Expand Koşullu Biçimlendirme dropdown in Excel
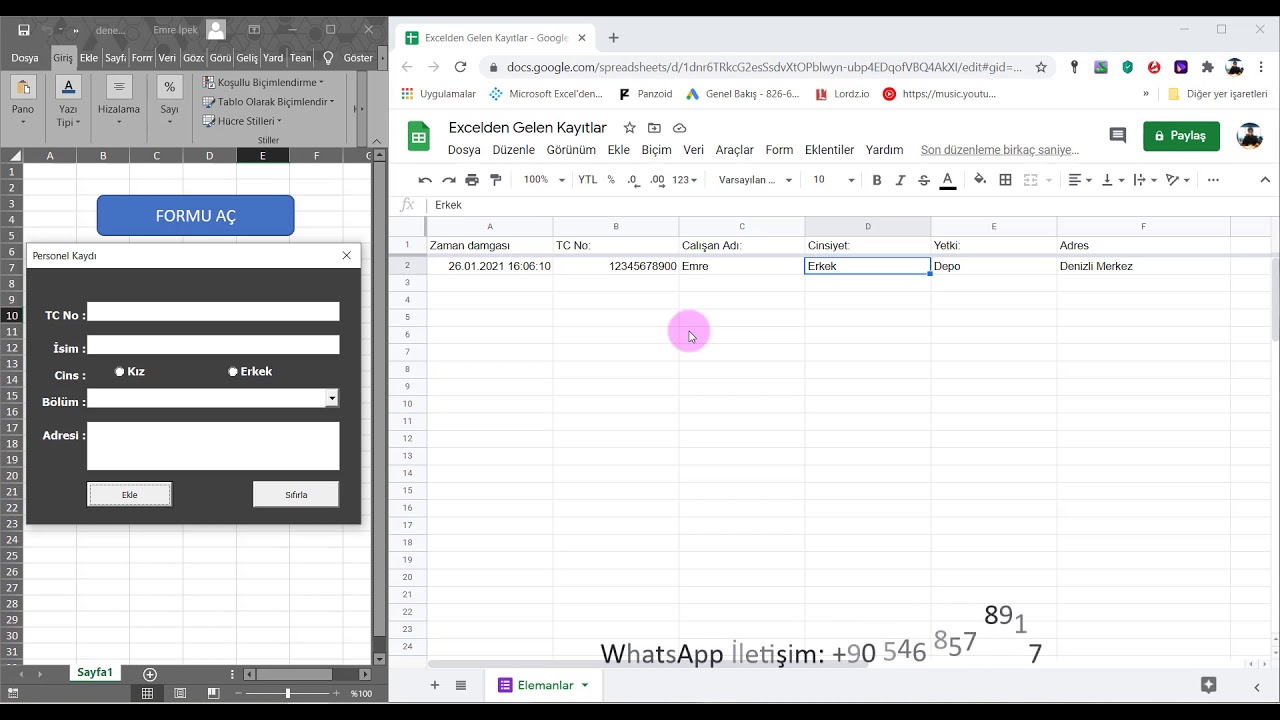Screen dimensions: 1280x720 (320, 83)
